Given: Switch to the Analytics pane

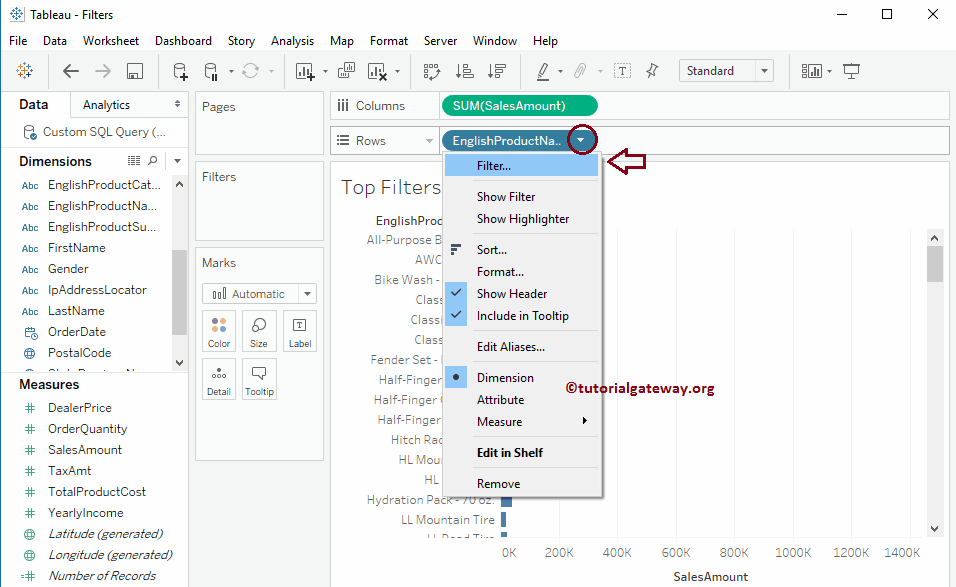Looking at the screenshot, I should pyautogui.click(x=107, y=104).
